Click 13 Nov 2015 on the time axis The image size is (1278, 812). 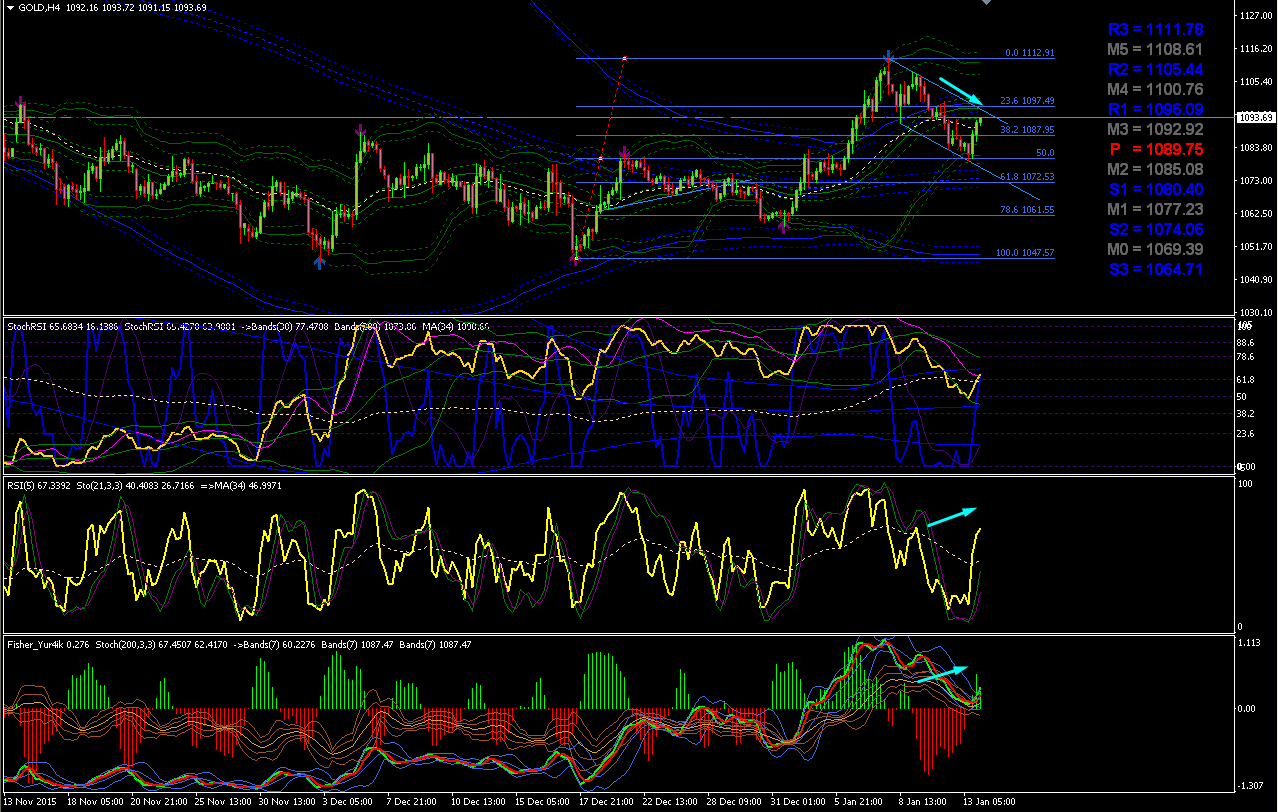(32, 803)
